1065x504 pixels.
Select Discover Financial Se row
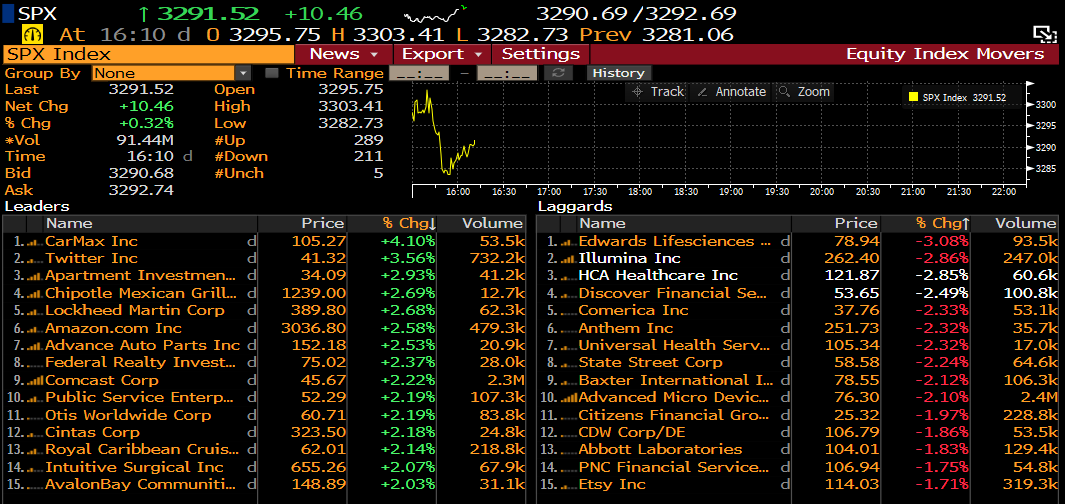pos(798,293)
